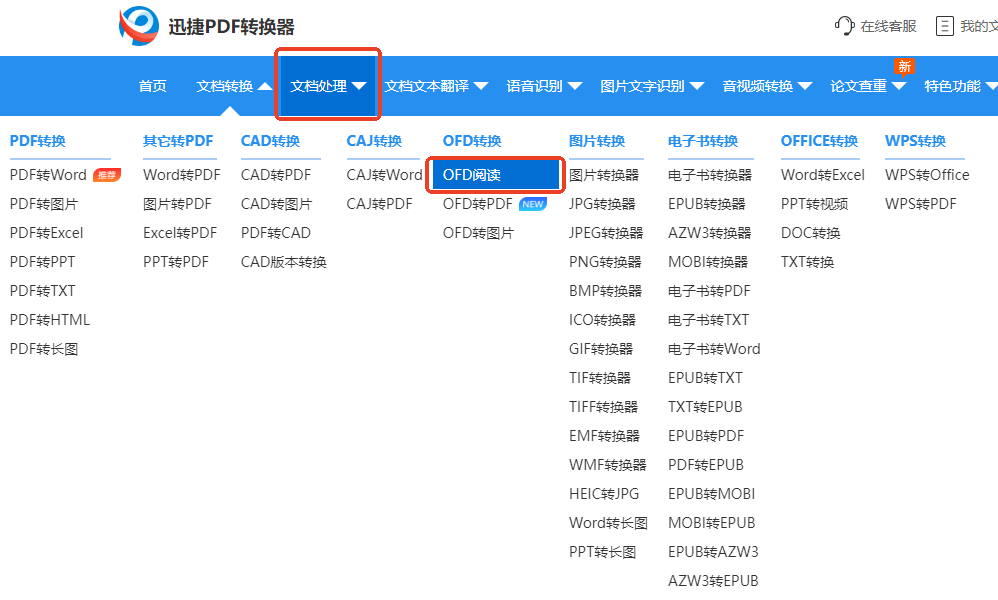Open the WPS转Office tool
The height and width of the screenshot is (600, 998).
(x=927, y=174)
